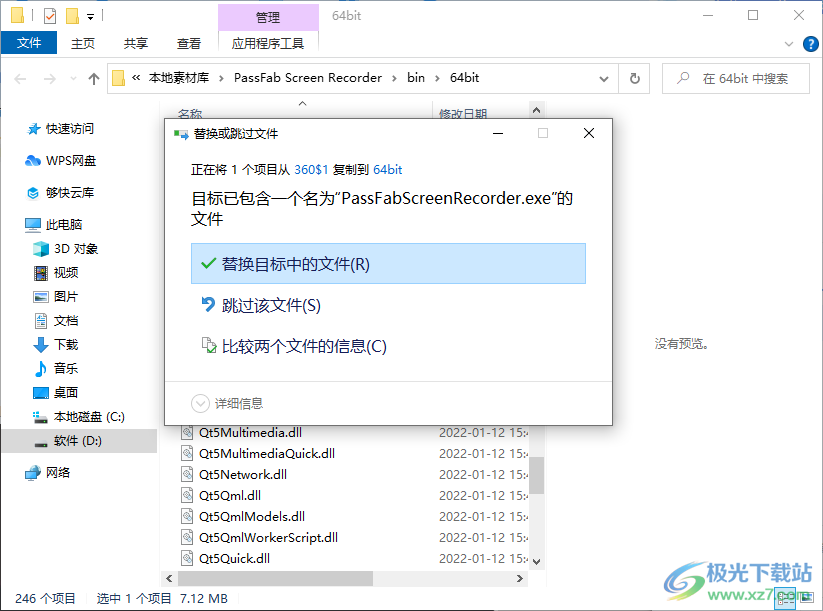Switch to the 查看 ribbon tab

pos(189,44)
